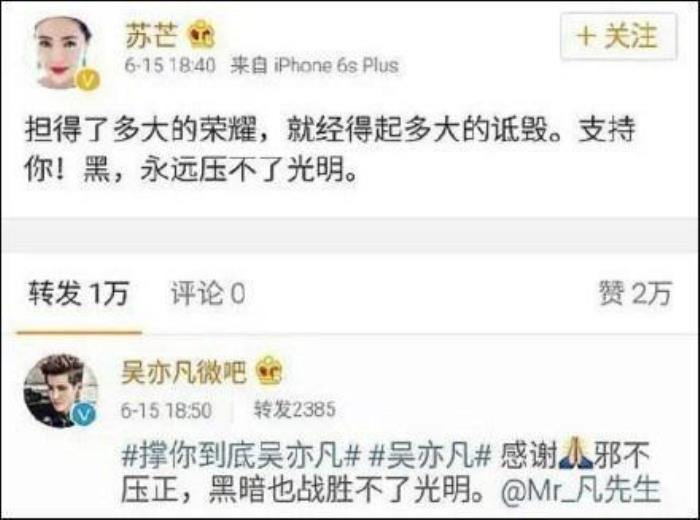Click the 6-15 18:40 post timestamp
Image resolution: width=700 pixels, height=520 pixels.
point(170,66)
